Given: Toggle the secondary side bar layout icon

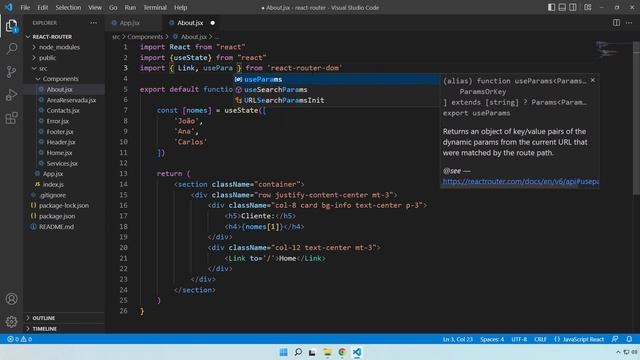Looking at the screenshot, I should [x=573, y=7].
